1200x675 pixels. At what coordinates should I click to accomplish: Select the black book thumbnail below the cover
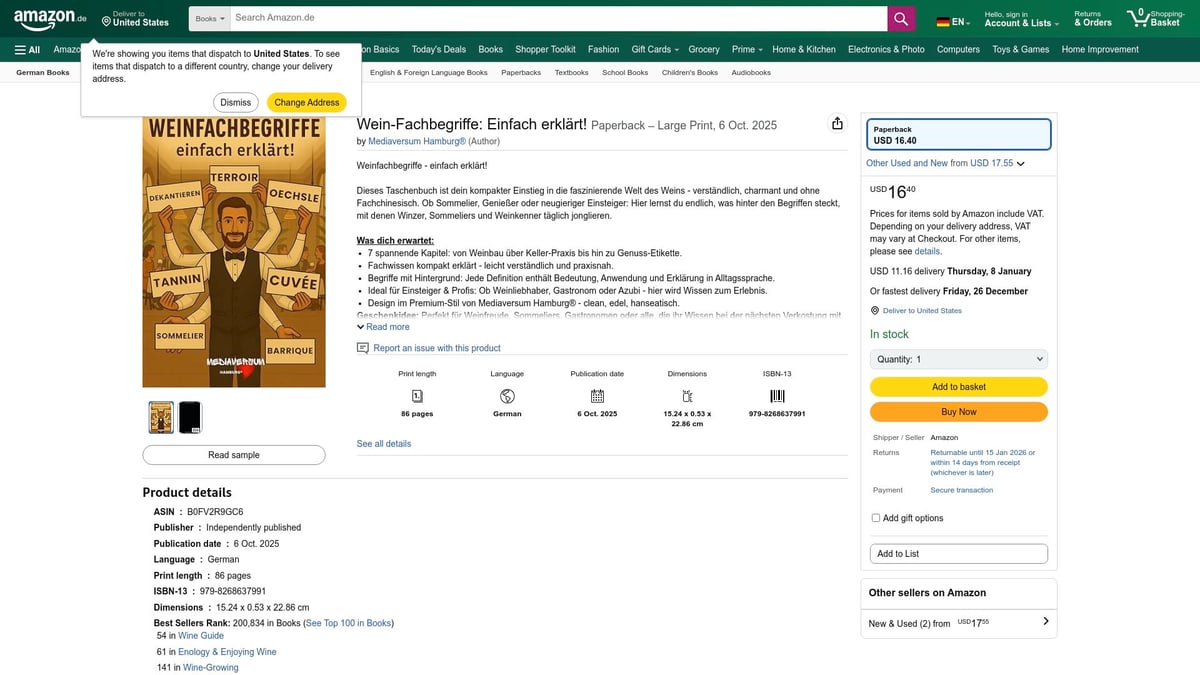[x=189, y=417]
